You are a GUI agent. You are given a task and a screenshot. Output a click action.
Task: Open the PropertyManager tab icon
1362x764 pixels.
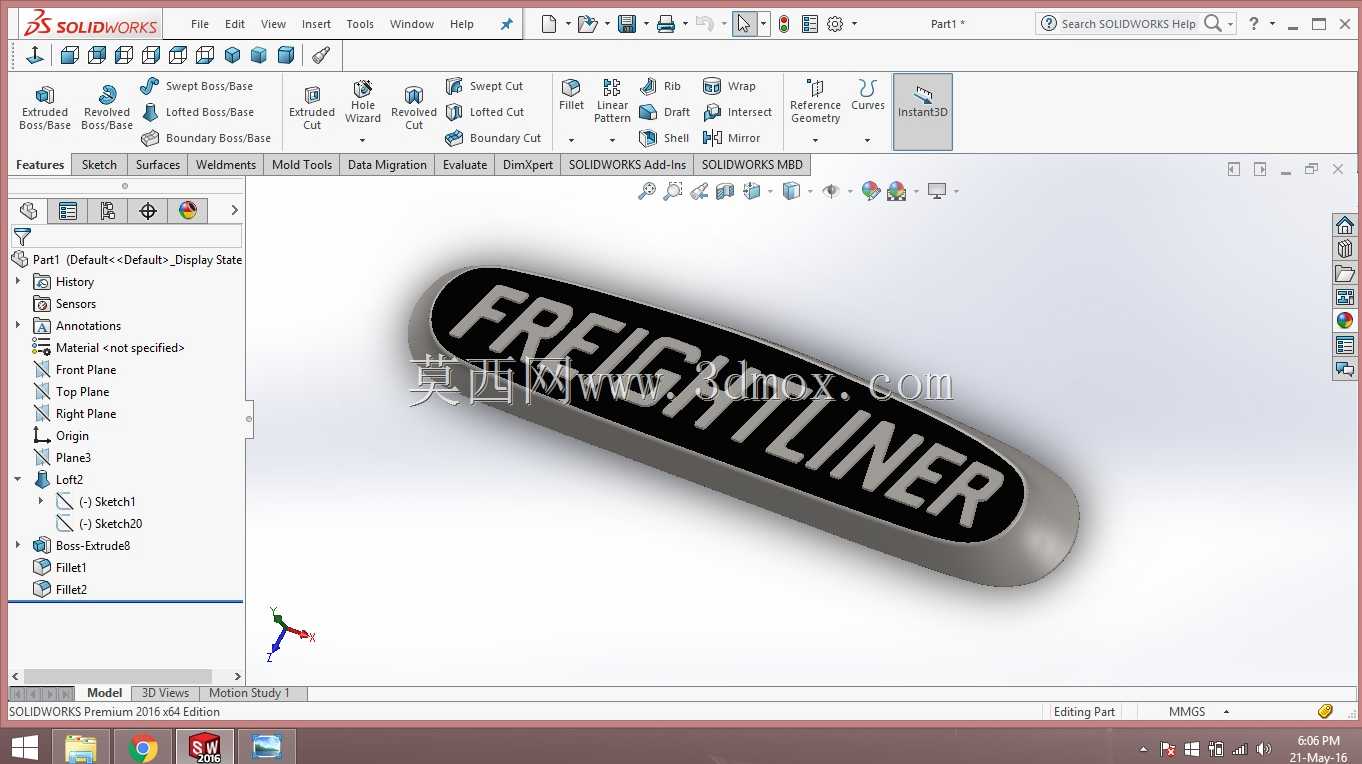(67, 210)
